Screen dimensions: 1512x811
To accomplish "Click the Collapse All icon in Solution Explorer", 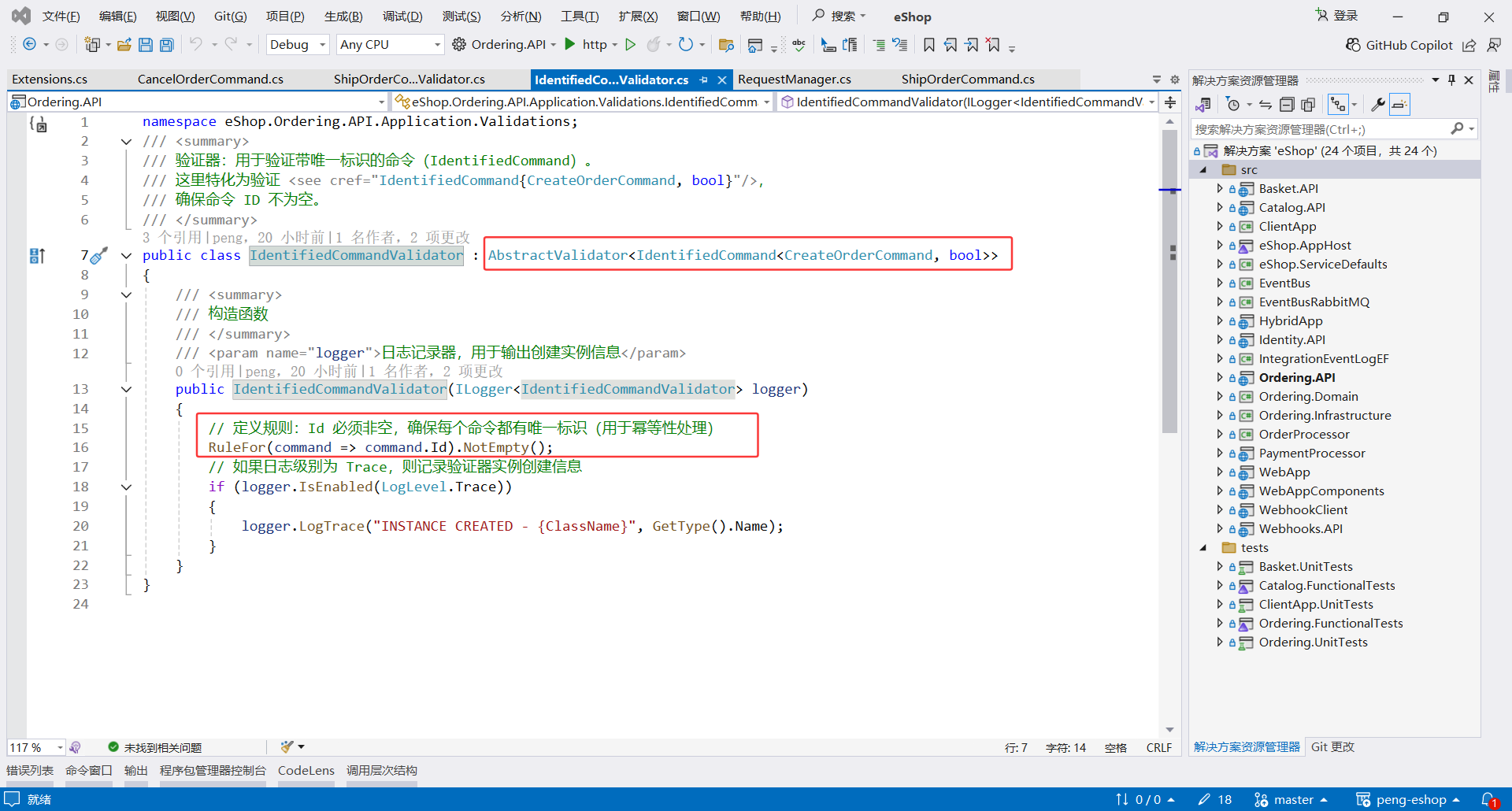I will point(1287,105).
